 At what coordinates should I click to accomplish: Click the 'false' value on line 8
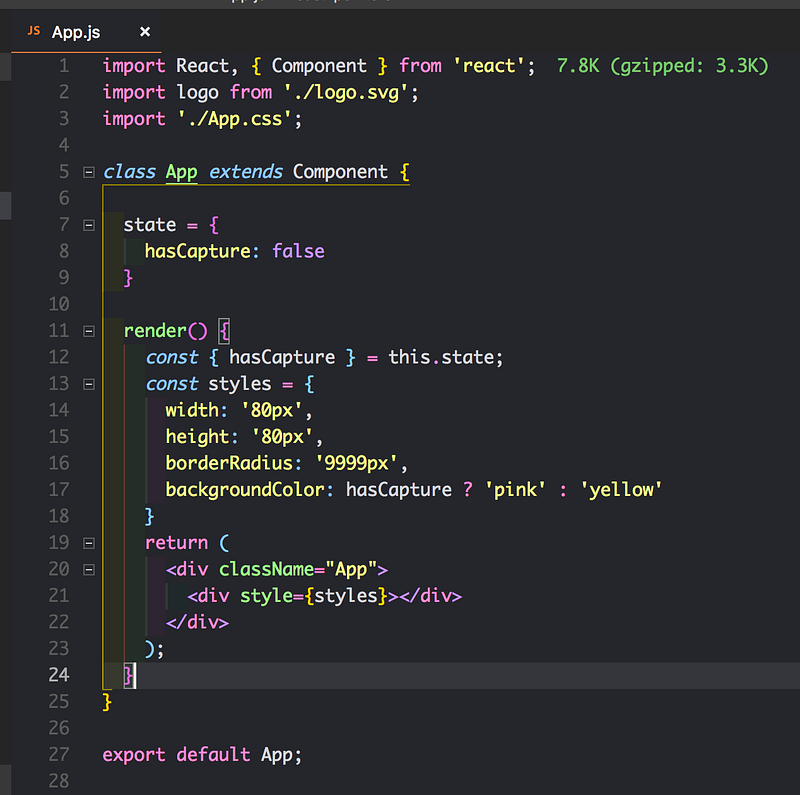pos(298,252)
